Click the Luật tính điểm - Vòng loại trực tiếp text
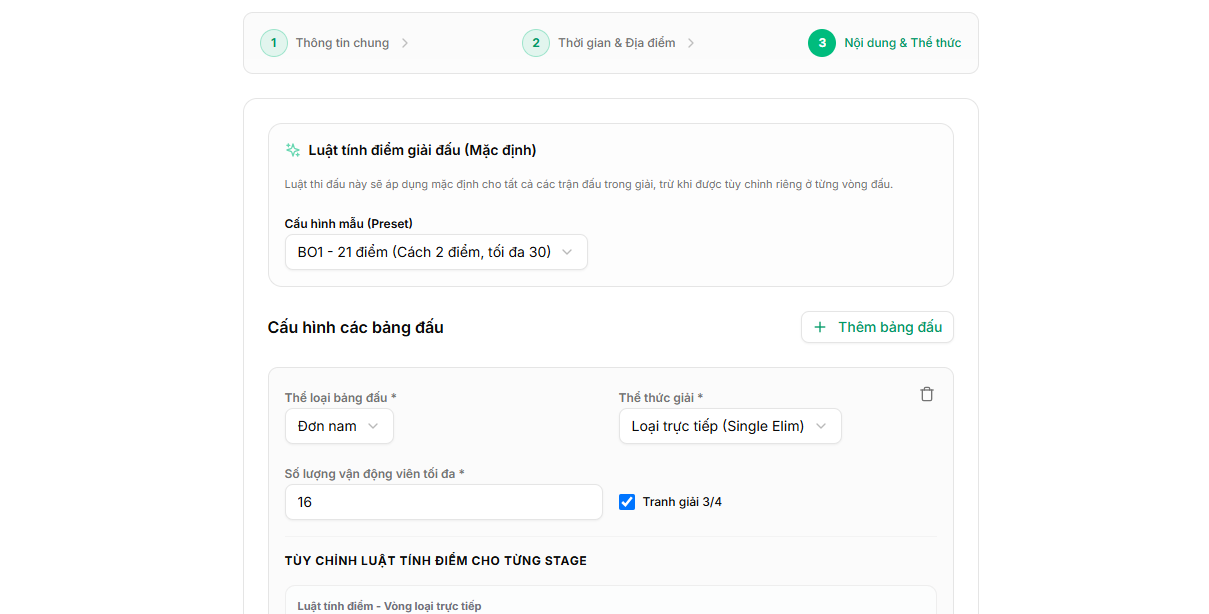The height and width of the screenshot is (614, 1209). pyautogui.click(x=389, y=606)
